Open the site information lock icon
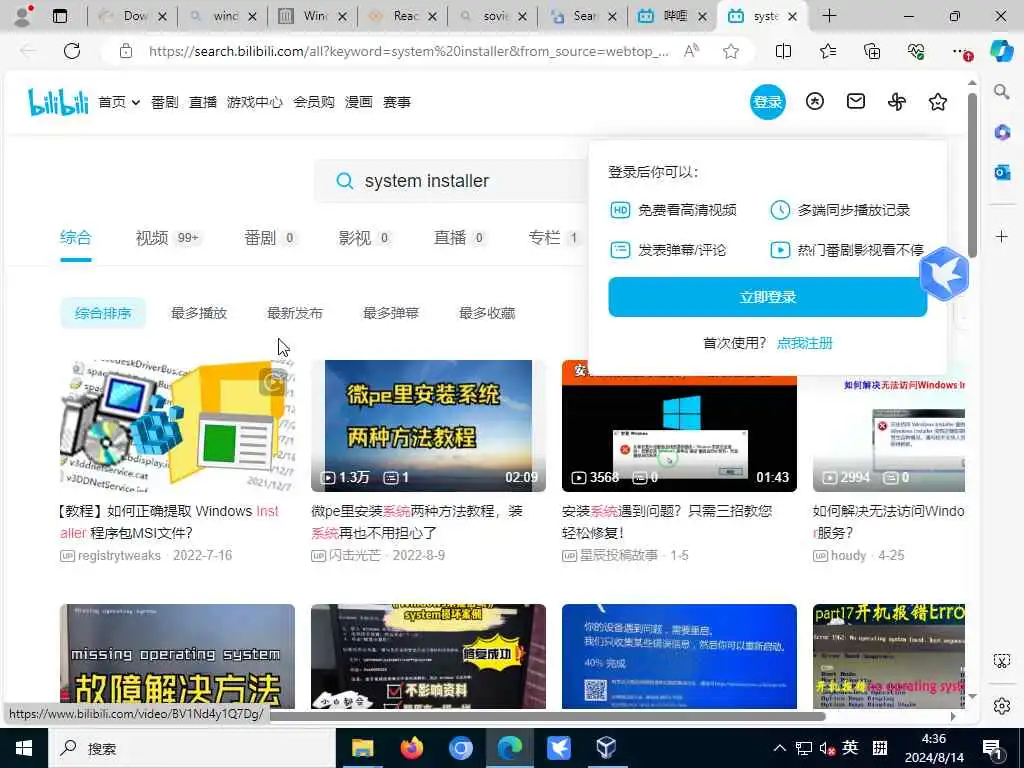1024x768 pixels. pos(126,51)
